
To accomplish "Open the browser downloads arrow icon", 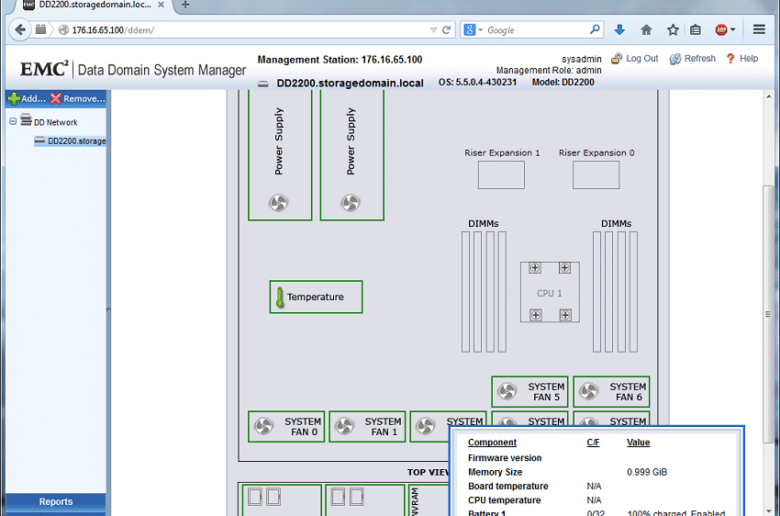I will coord(619,30).
